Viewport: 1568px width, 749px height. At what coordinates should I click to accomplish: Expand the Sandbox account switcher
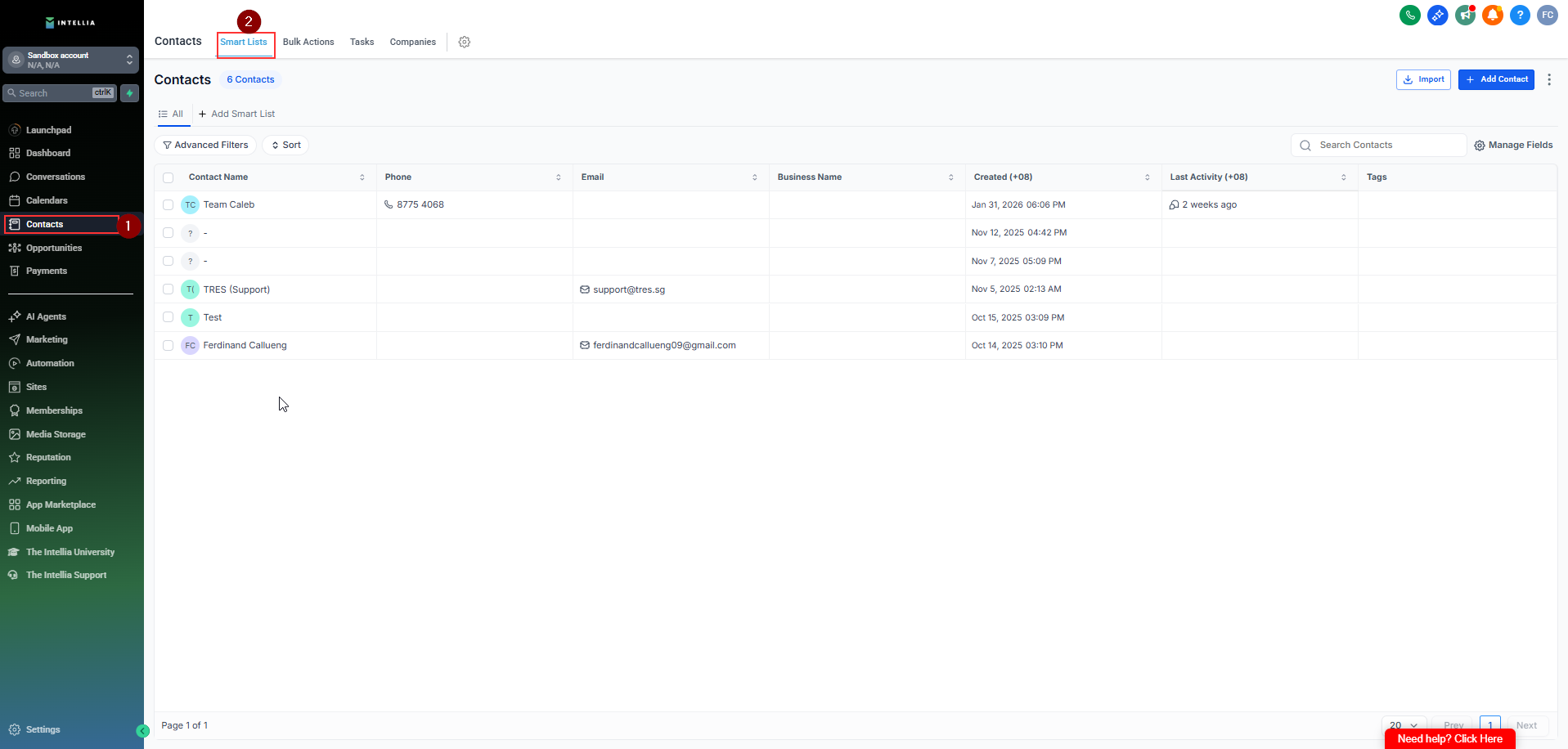coord(70,60)
